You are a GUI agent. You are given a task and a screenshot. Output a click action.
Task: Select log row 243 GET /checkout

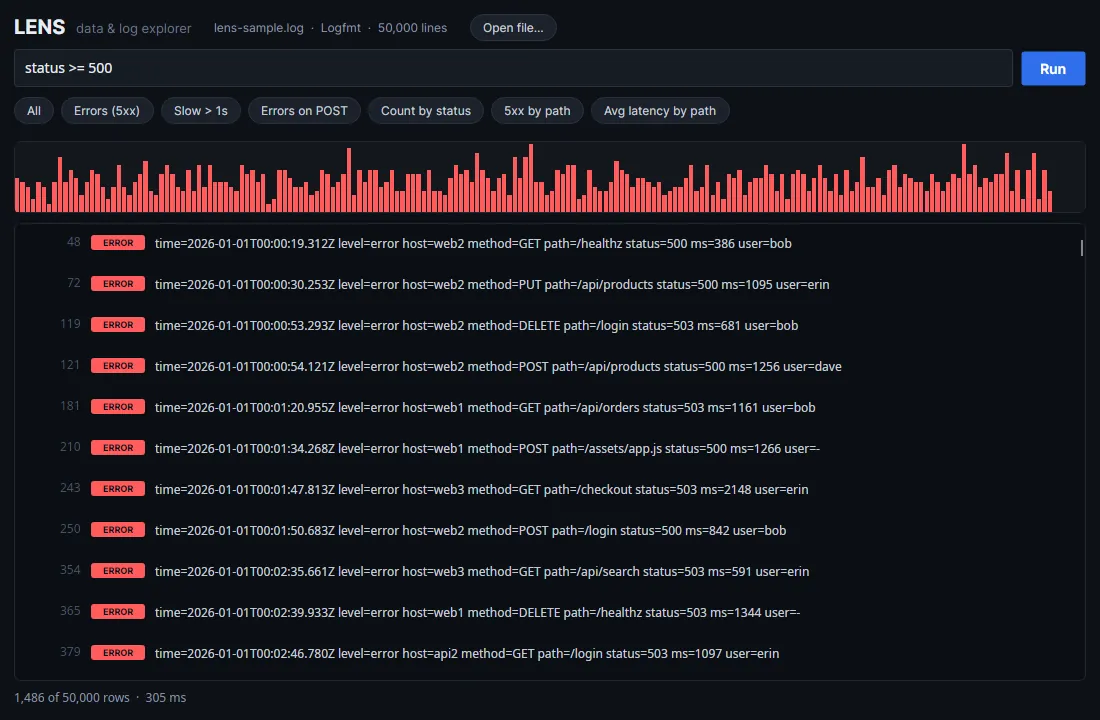point(549,489)
